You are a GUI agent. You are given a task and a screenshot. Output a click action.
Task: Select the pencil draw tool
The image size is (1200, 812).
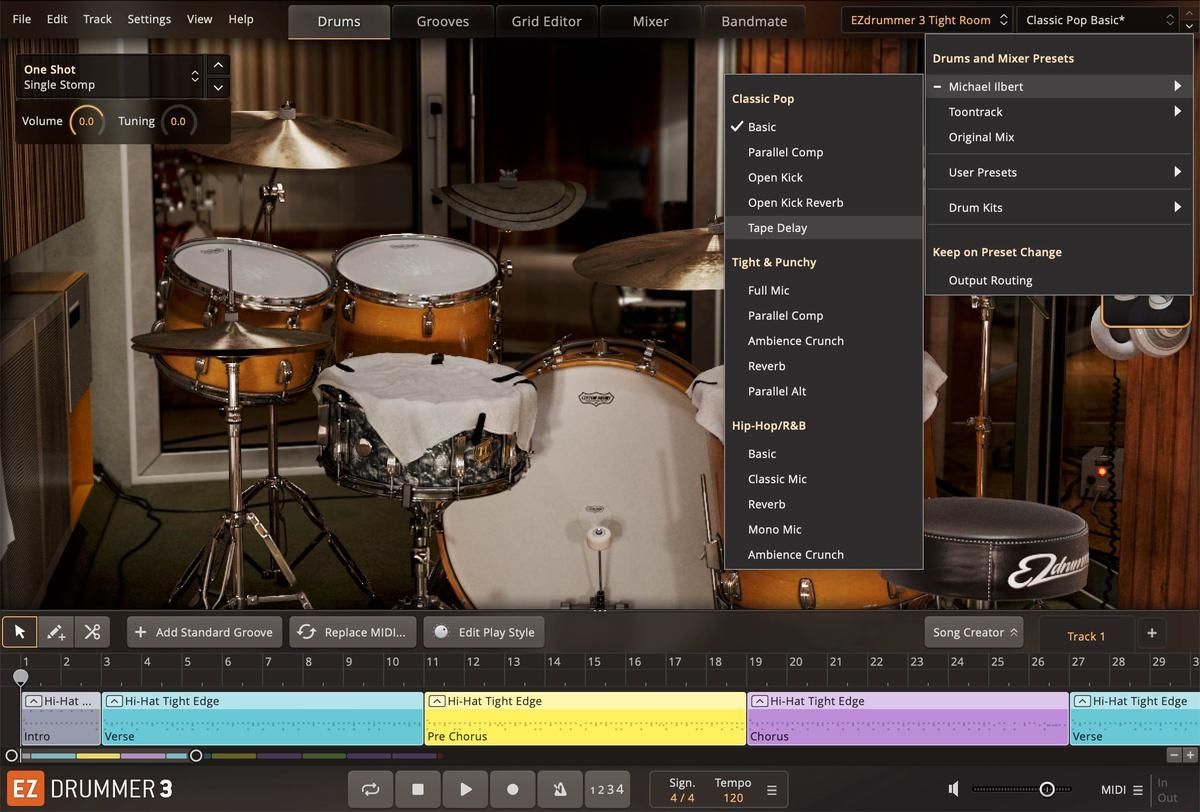click(56, 632)
